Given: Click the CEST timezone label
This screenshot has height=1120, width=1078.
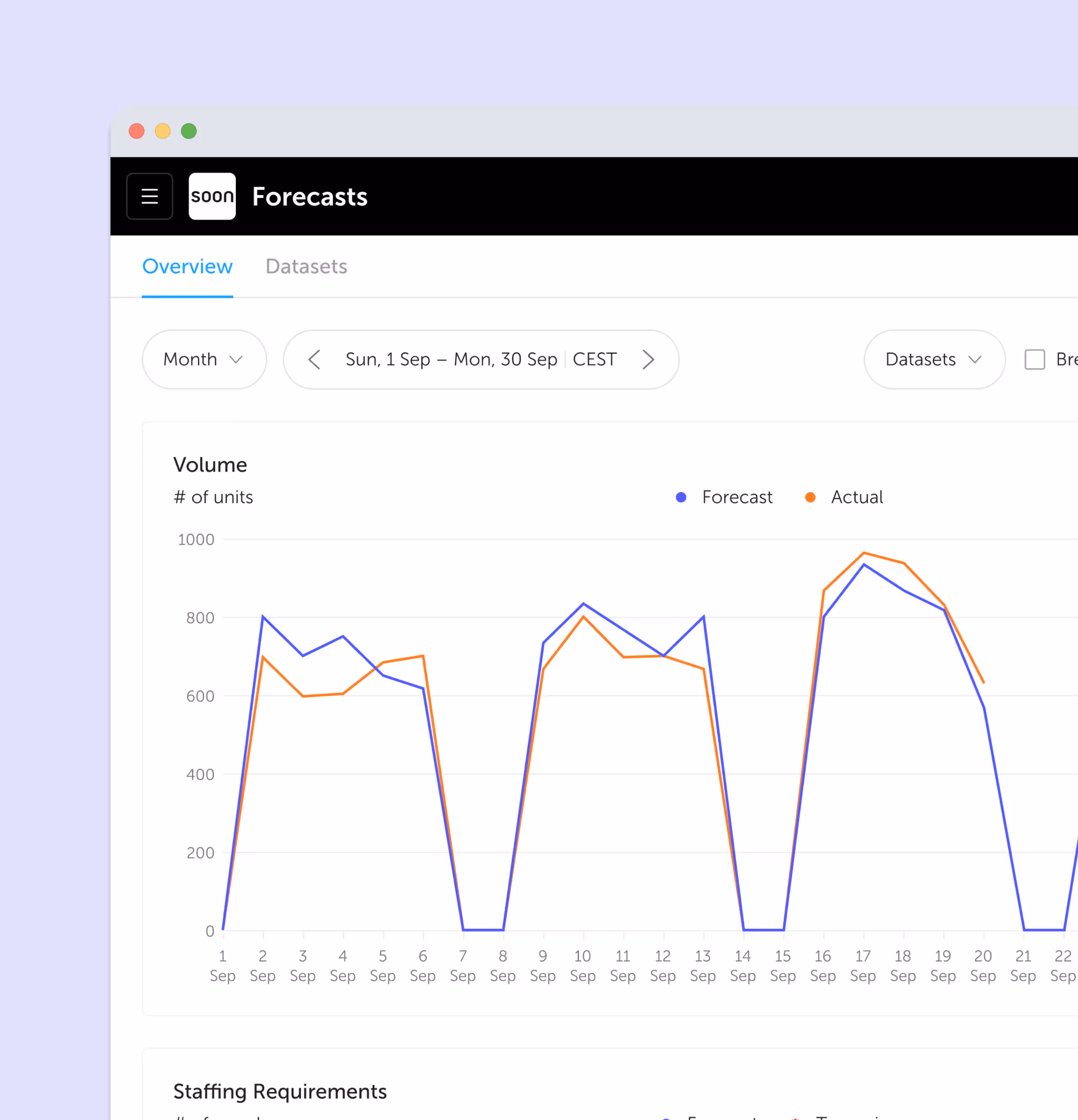Looking at the screenshot, I should [x=594, y=359].
